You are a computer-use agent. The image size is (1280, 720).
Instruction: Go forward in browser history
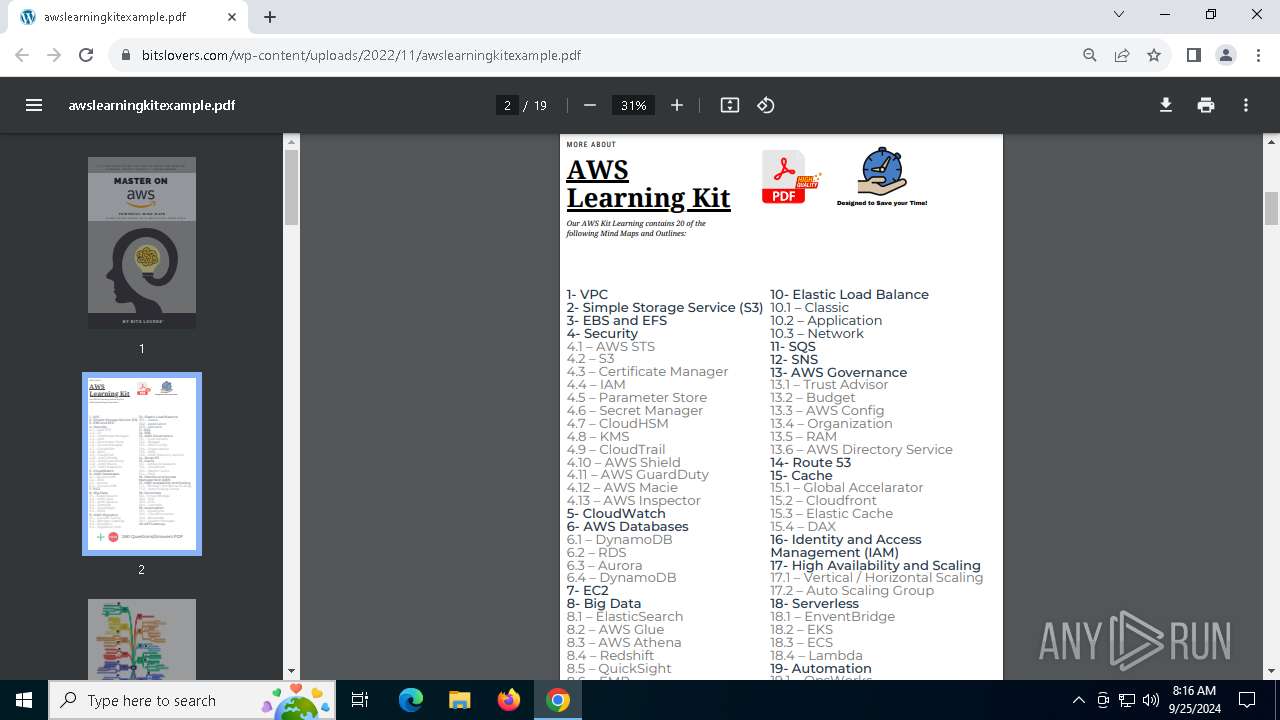point(54,55)
